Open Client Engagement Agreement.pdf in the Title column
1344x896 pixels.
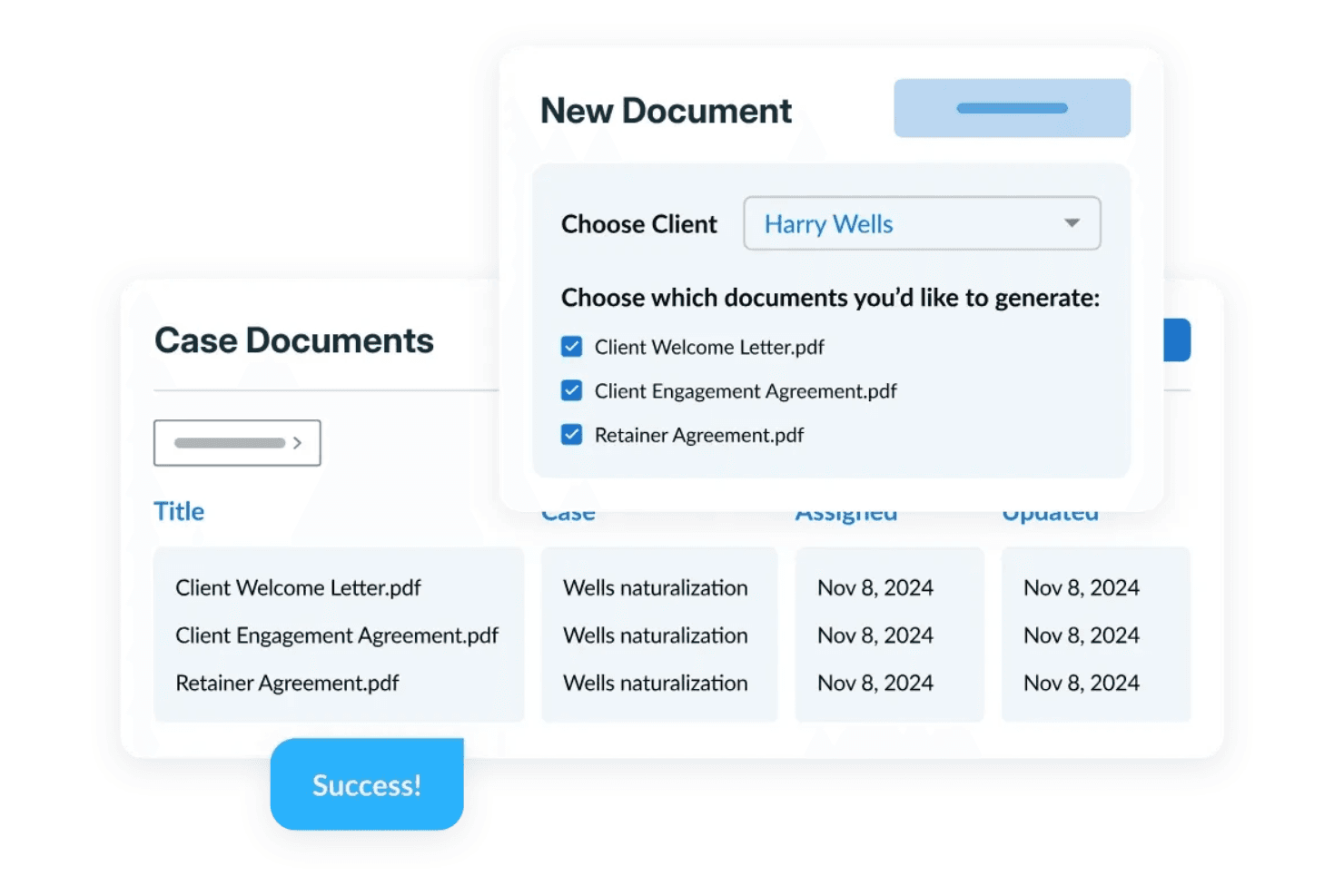click(337, 635)
